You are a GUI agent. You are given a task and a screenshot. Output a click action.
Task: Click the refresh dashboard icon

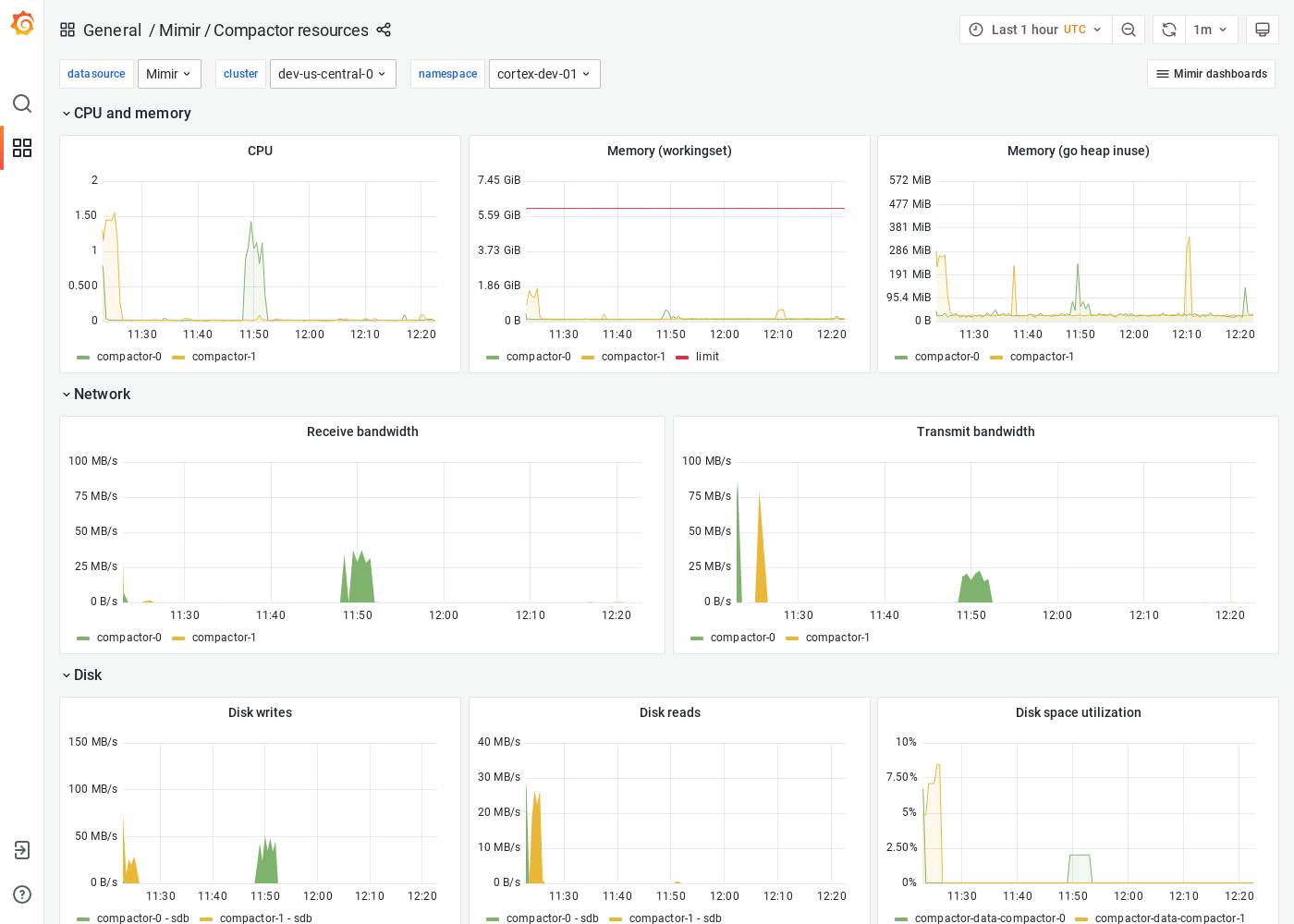(1167, 29)
